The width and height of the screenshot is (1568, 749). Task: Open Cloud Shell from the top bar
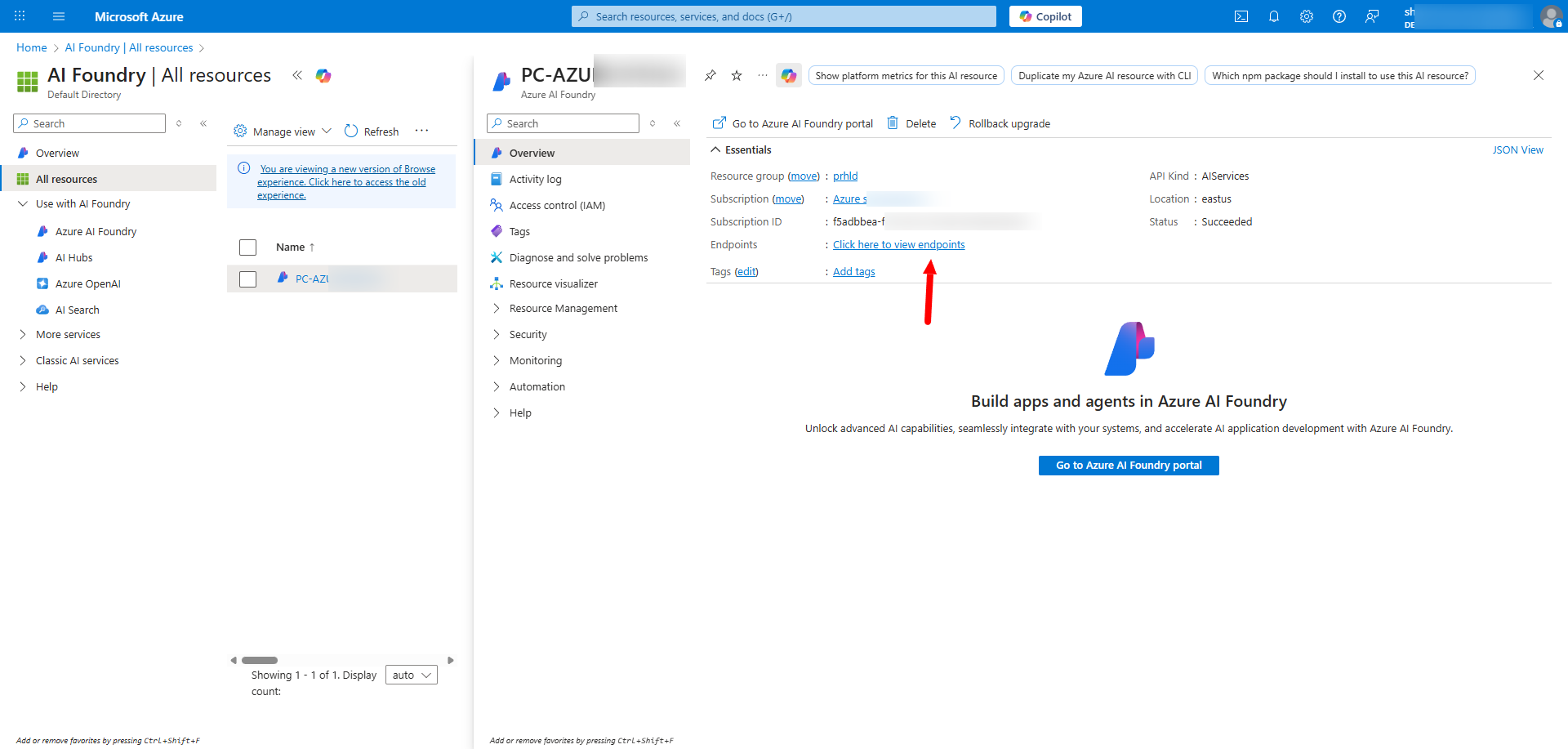[1241, 16]
